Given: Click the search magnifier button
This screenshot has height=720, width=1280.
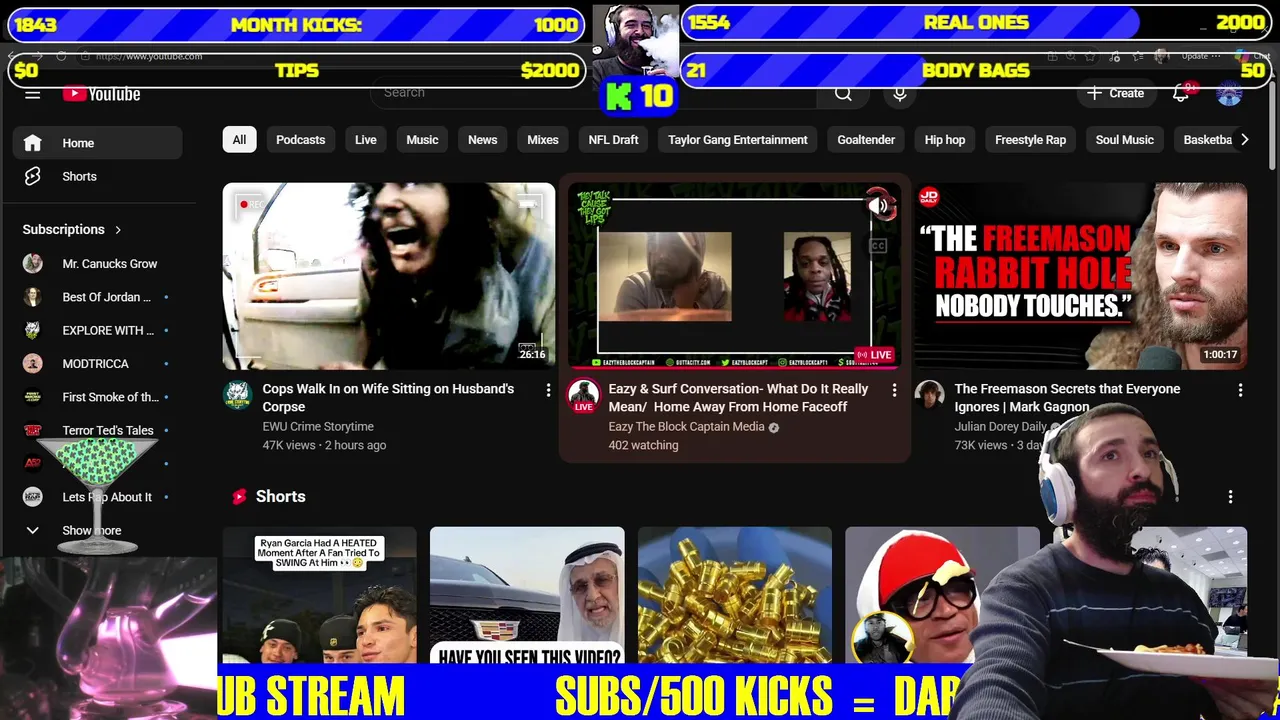Looking at the screenshot, I should coord(843,94).
